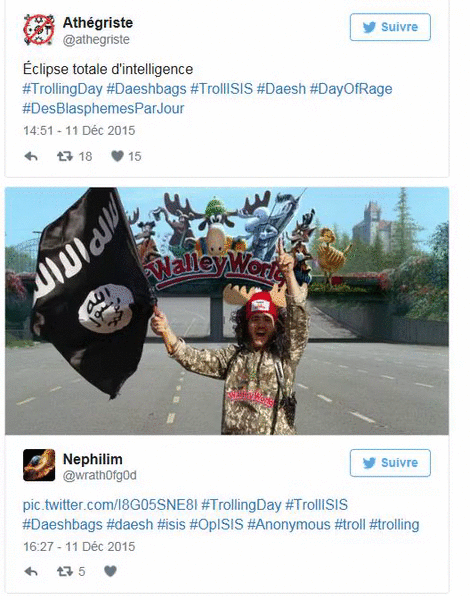Image resolution: width=470 pixels, height=600 pixels.
Task: Follow Athégriste with Suivre button
Action: click(390, 27)
